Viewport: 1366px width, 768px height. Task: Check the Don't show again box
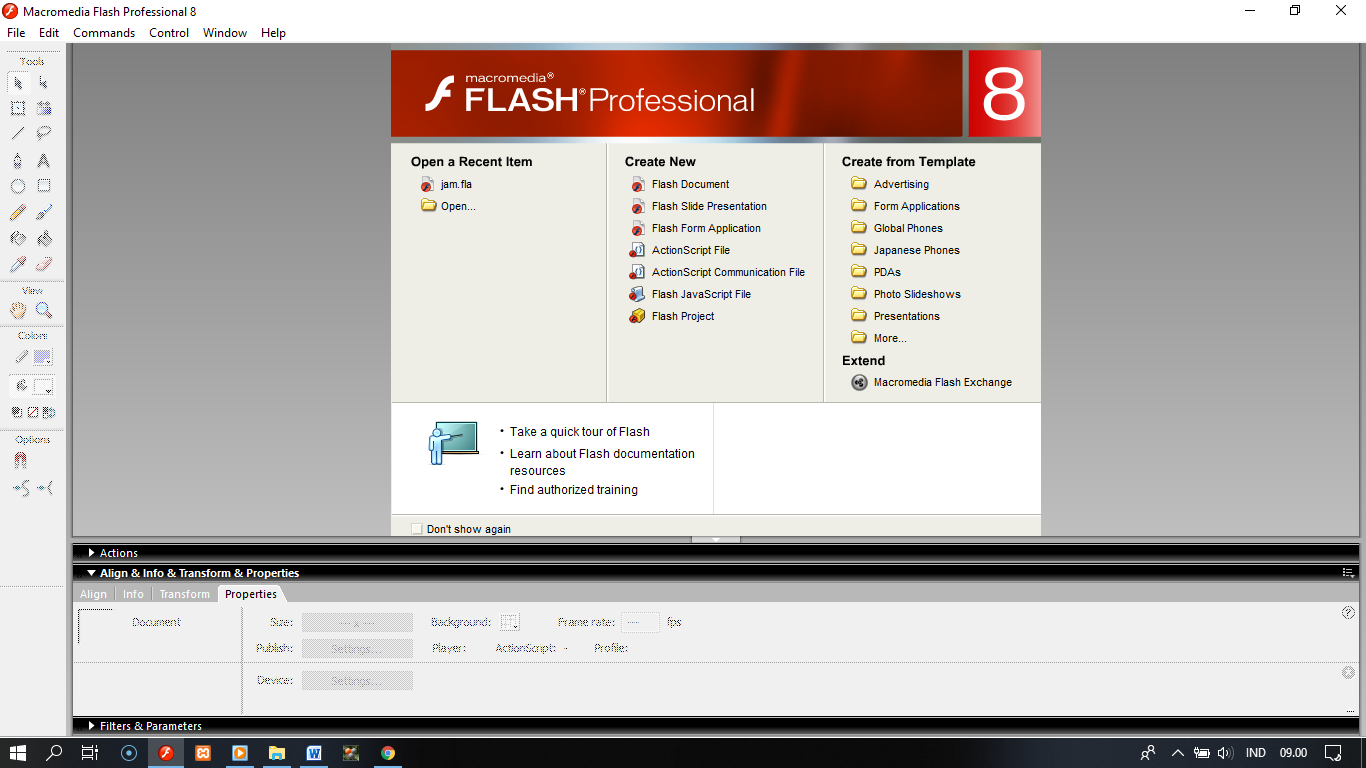417,529
